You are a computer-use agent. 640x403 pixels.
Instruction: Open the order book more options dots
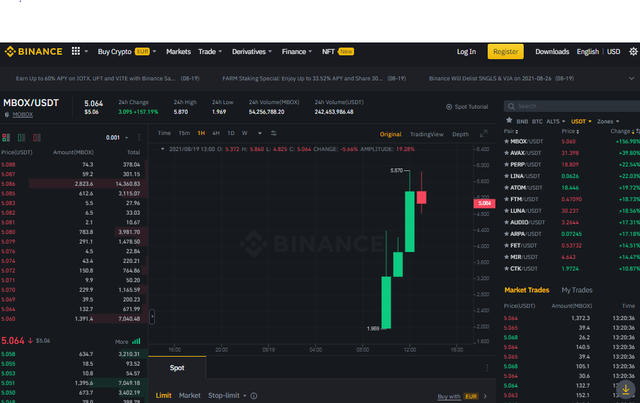(x=139, y=138)
